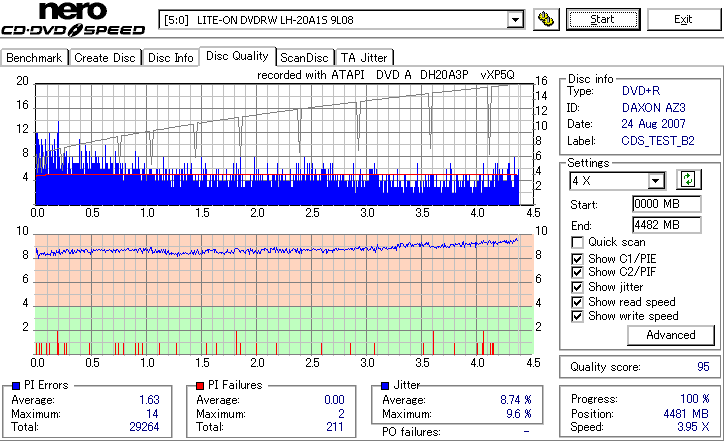Select the Disc Quality tab
Screen dimensions: 724x441
point(237,56)
